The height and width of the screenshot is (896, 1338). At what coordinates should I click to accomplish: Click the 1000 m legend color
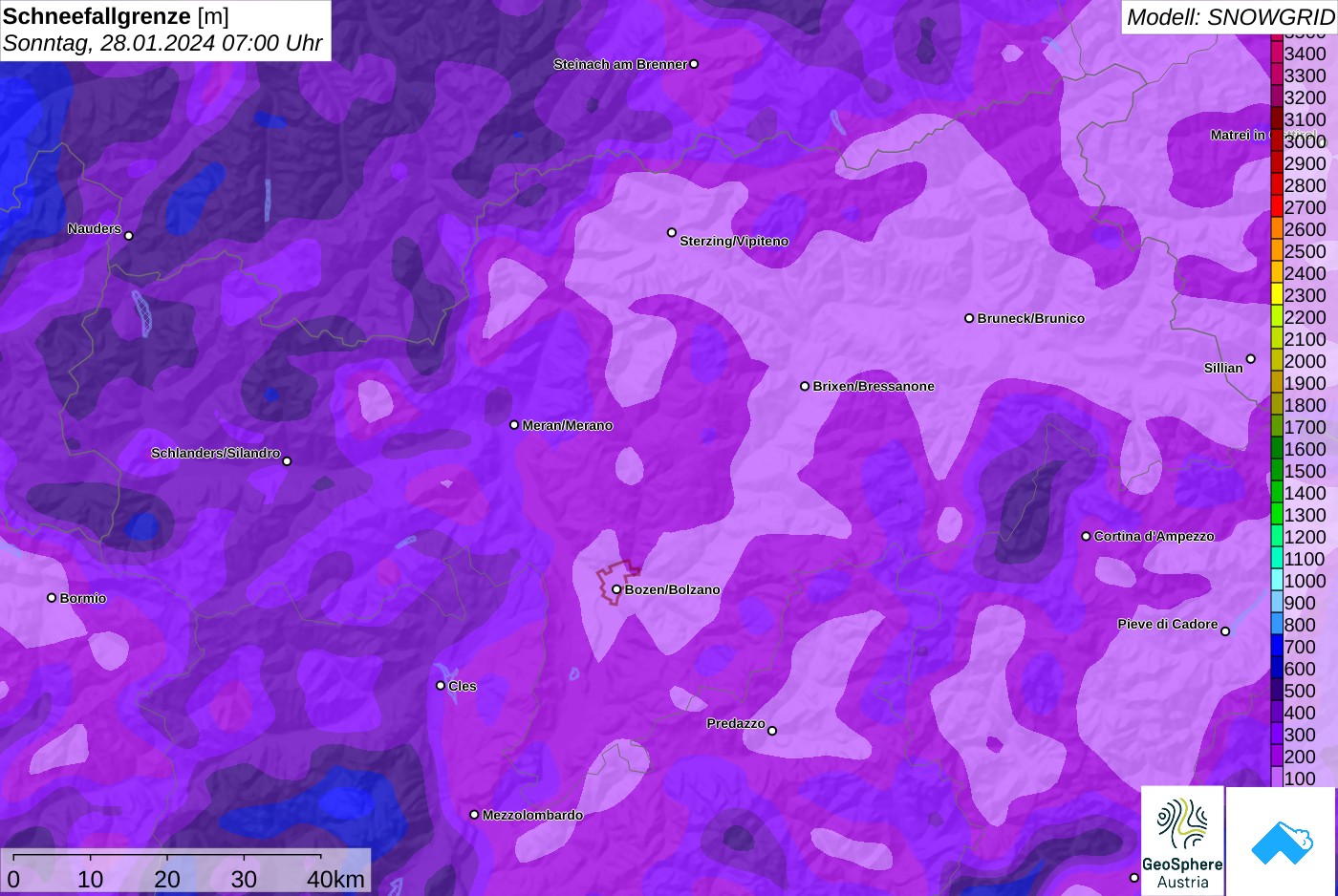click(1276, 580)
